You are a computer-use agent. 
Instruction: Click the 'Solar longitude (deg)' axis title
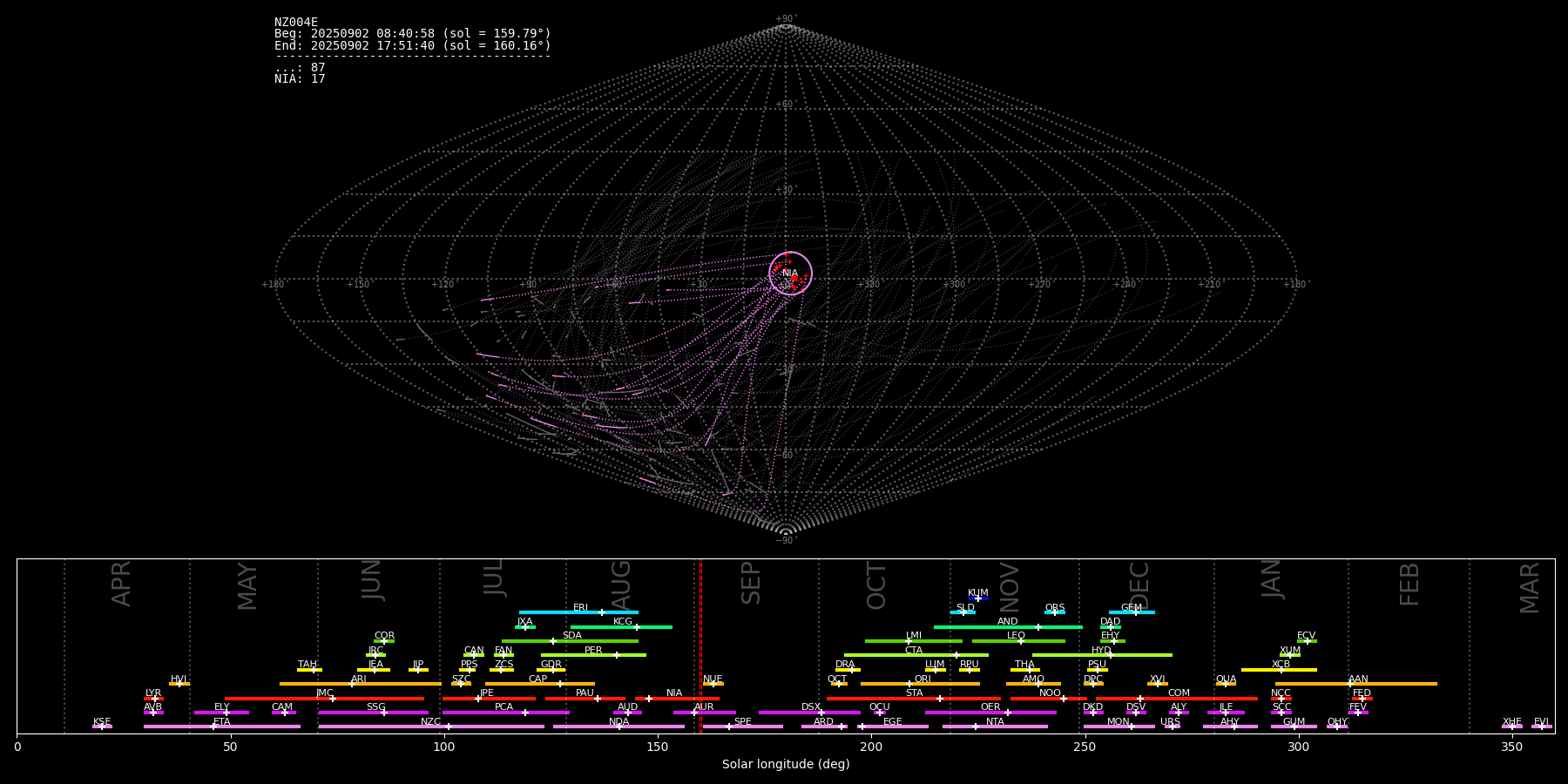786,765
